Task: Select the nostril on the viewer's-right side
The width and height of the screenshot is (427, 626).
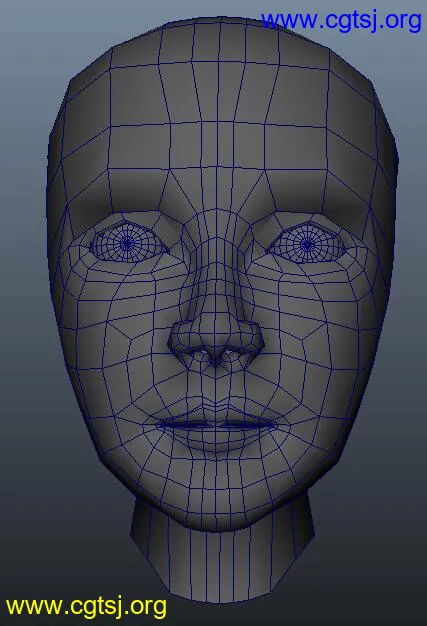Action: [233, 353]
